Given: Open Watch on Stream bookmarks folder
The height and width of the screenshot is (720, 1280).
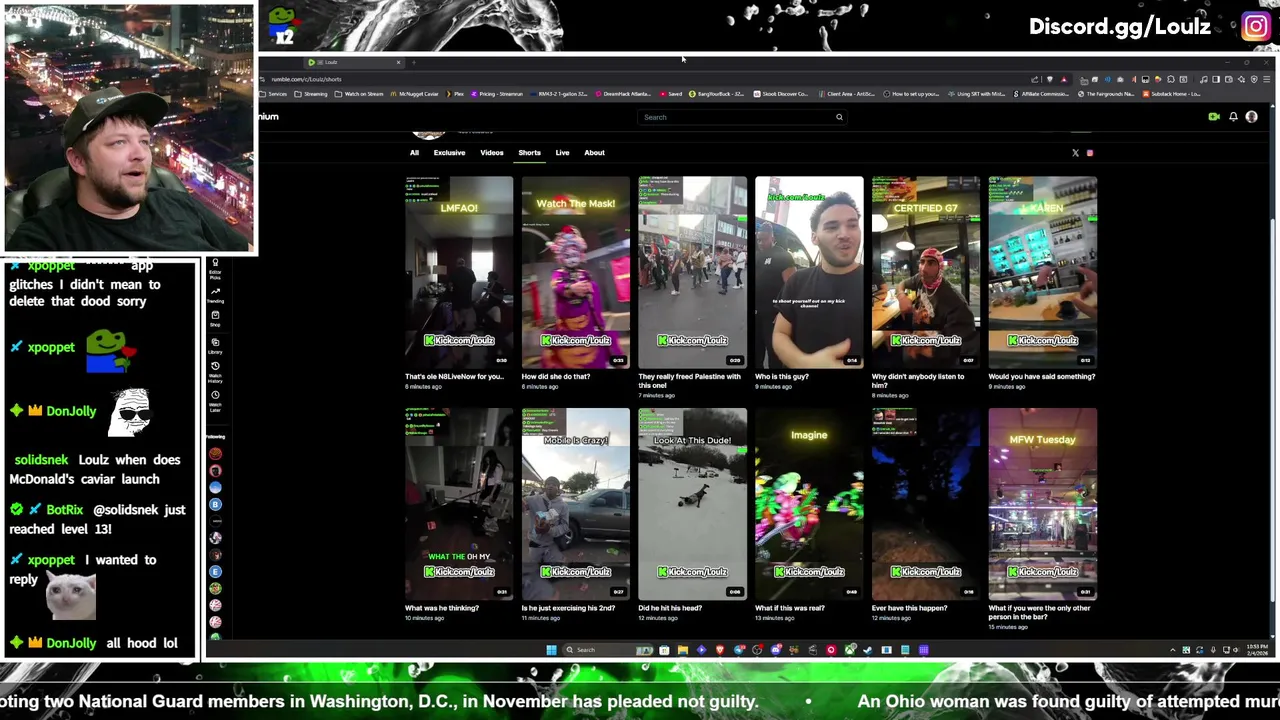Looking at the screenshot, I should [359, 94].
